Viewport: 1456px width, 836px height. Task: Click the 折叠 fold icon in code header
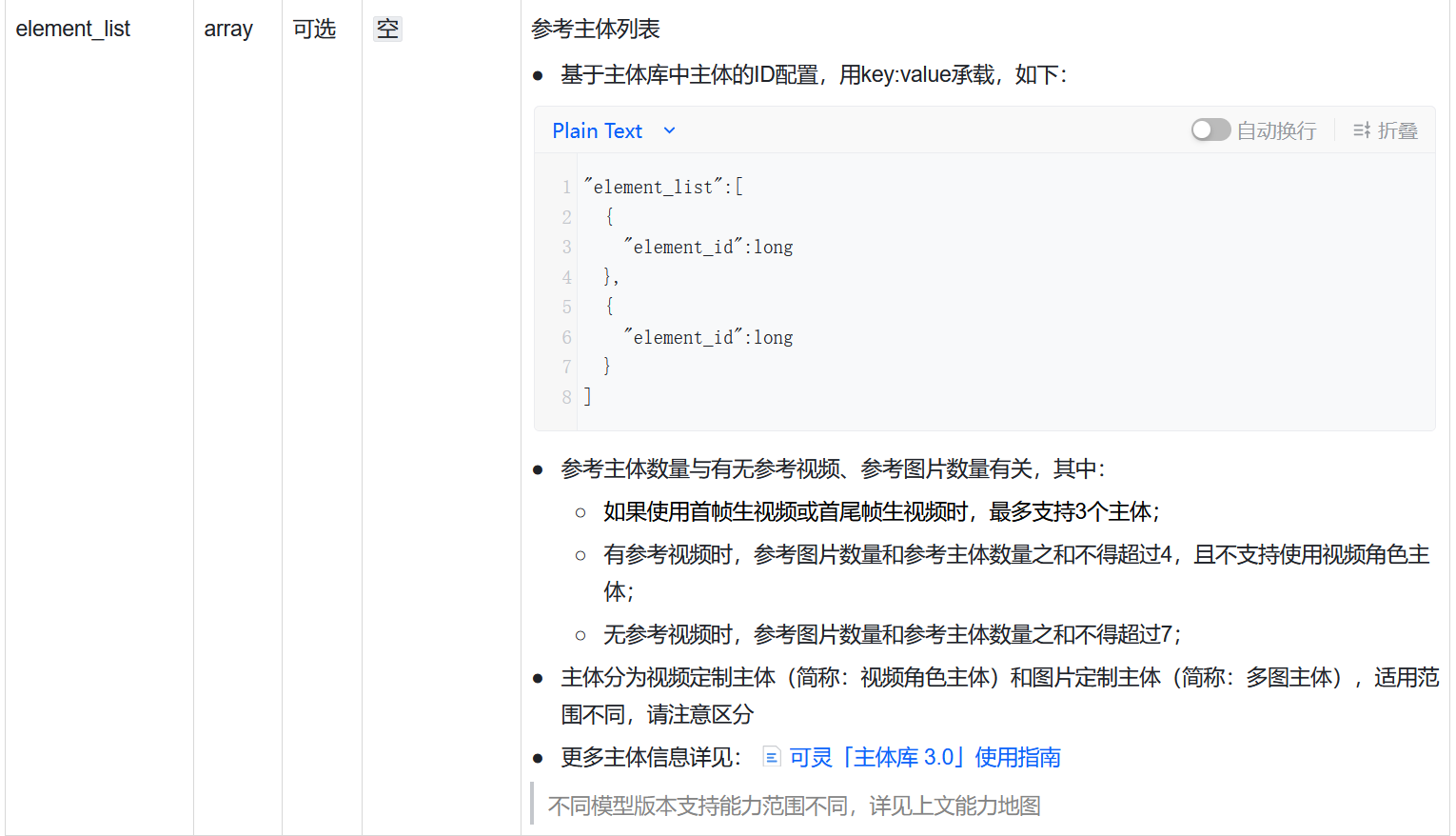tap(1362, 130)
